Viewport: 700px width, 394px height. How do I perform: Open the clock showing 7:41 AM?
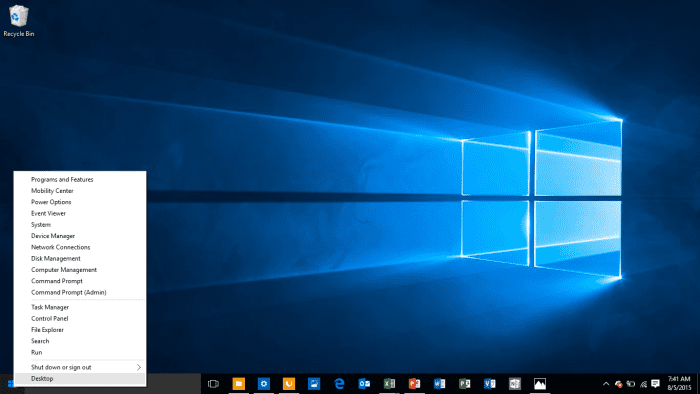tap(679, 384)
